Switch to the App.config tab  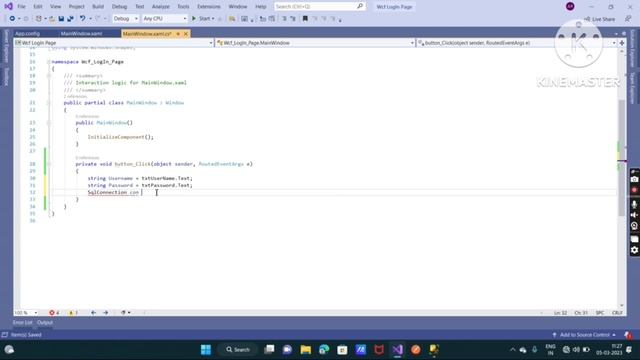pyautogui.click(x=27, y=33)
